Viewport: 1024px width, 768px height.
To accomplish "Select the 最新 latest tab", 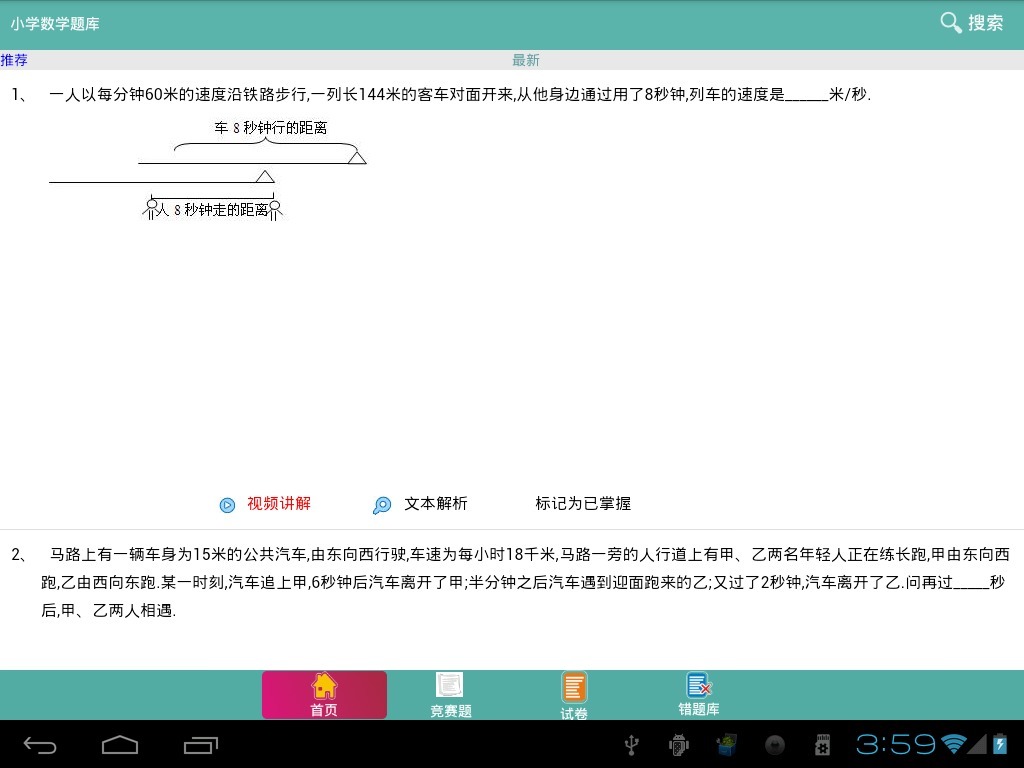I will tap(526, 60).
